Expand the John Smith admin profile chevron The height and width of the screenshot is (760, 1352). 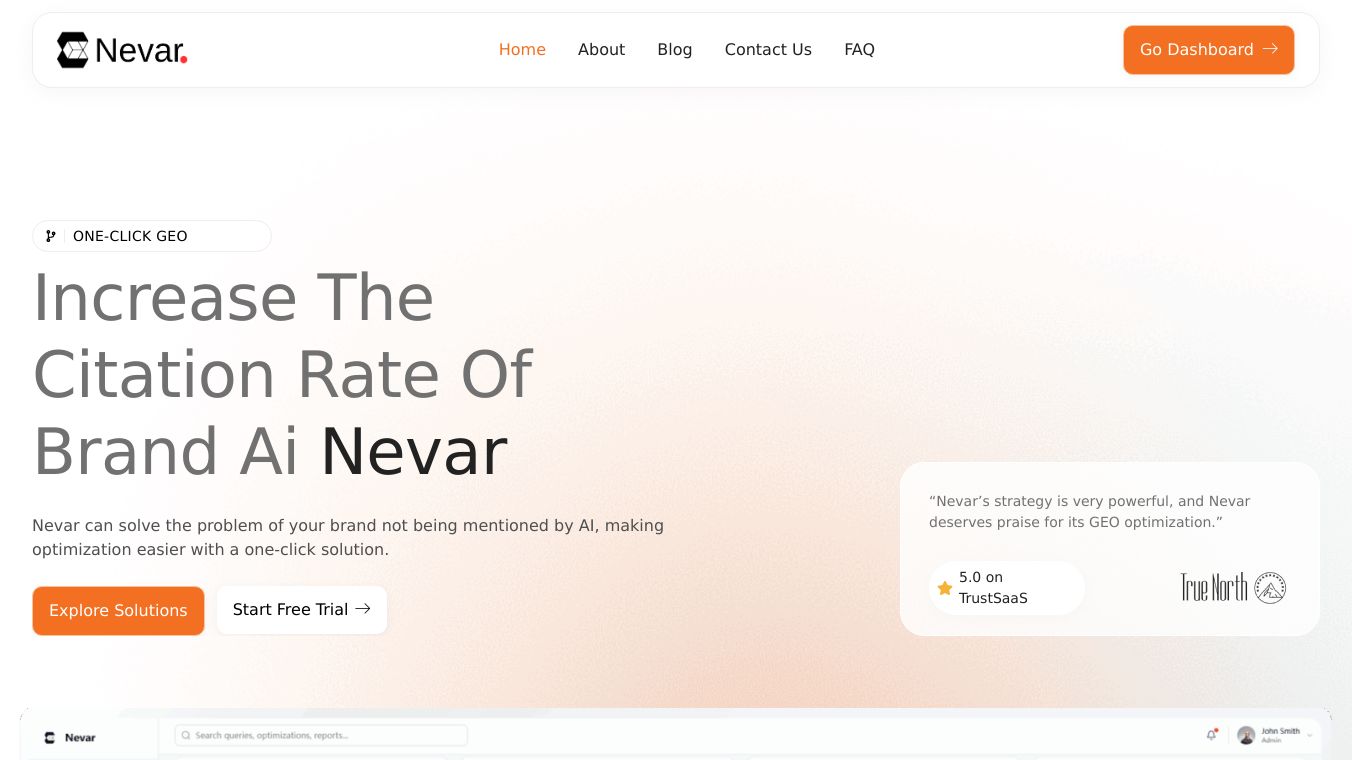click(x=1310, y=735)
